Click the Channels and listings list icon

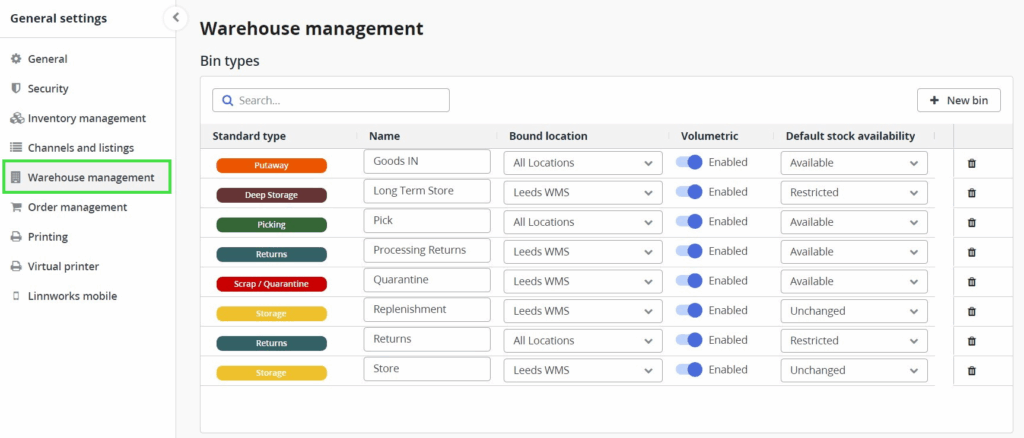(16, 148)
